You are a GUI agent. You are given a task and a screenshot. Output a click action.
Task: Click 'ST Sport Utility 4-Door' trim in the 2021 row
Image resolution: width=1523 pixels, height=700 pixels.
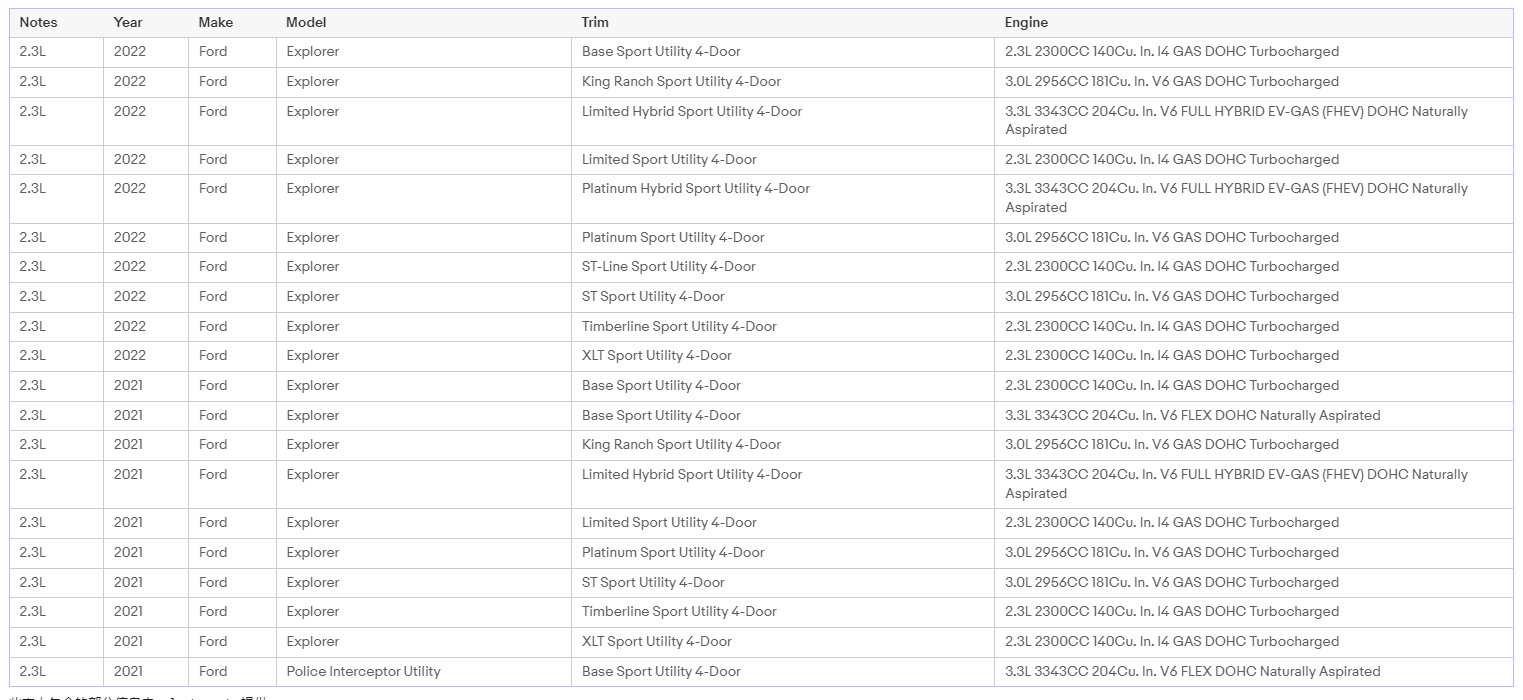(653, 582)
